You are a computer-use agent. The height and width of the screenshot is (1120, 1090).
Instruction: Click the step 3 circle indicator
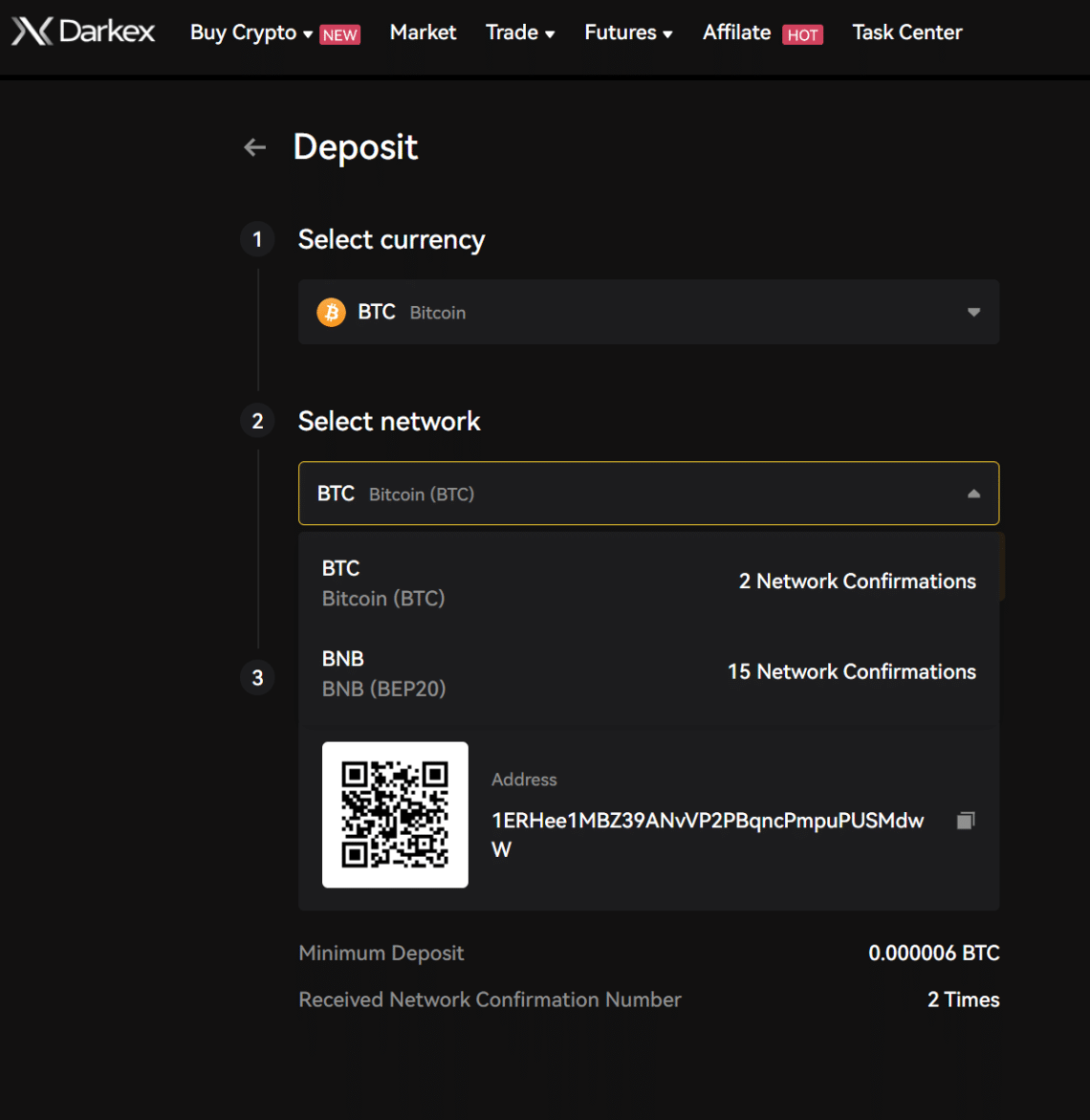[256, 677]
